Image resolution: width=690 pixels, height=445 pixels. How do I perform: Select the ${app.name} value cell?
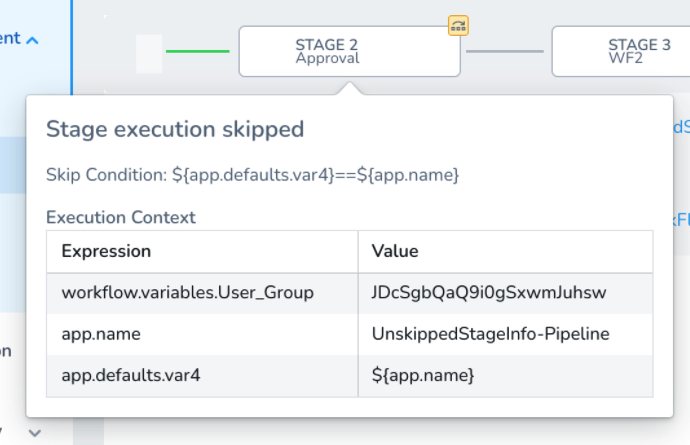coord(505,376)
